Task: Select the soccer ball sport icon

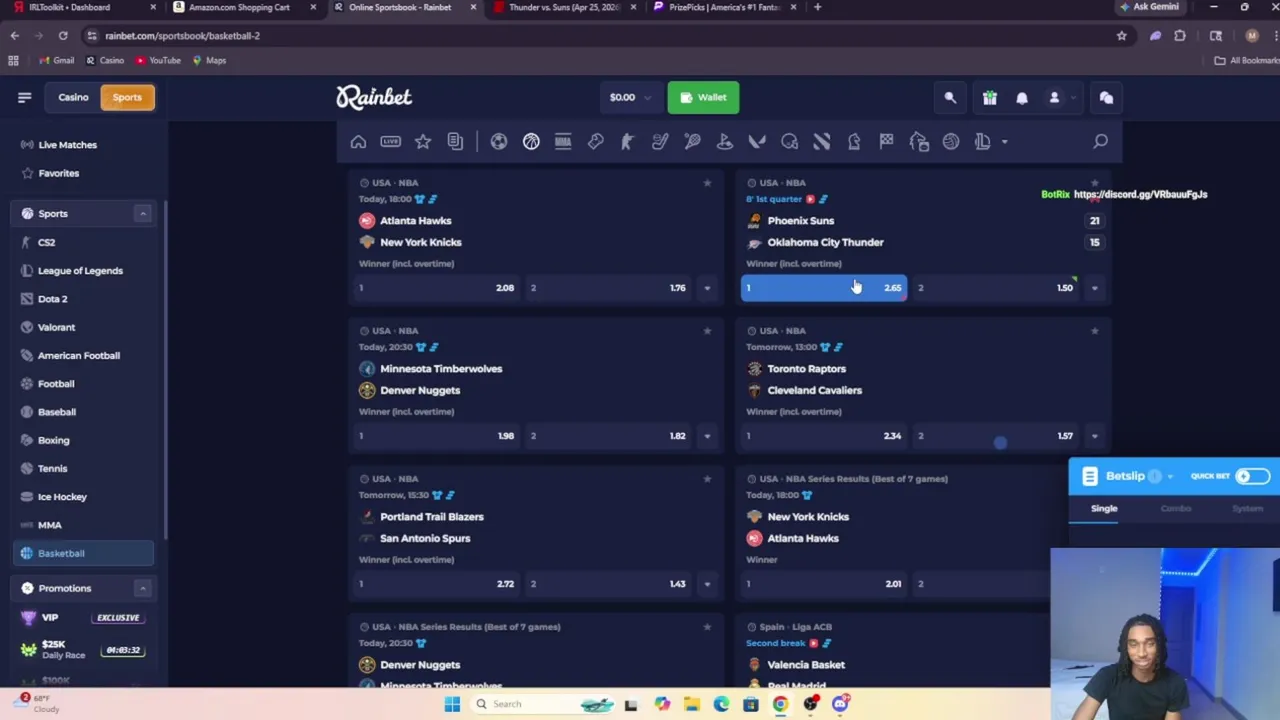Action: point(499,142)
